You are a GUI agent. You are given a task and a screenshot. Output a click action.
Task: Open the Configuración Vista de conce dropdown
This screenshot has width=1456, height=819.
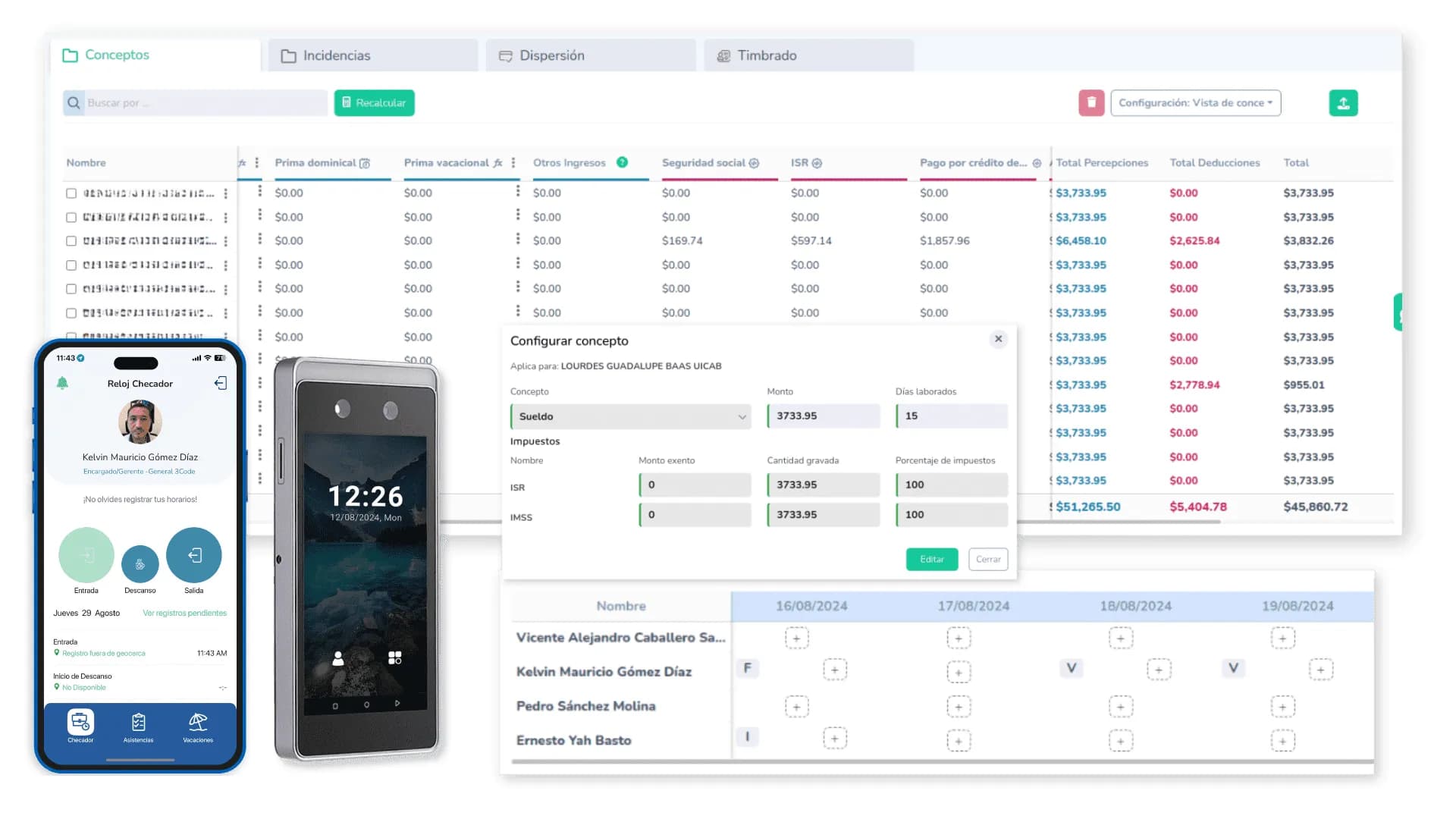coord(1195,102)
